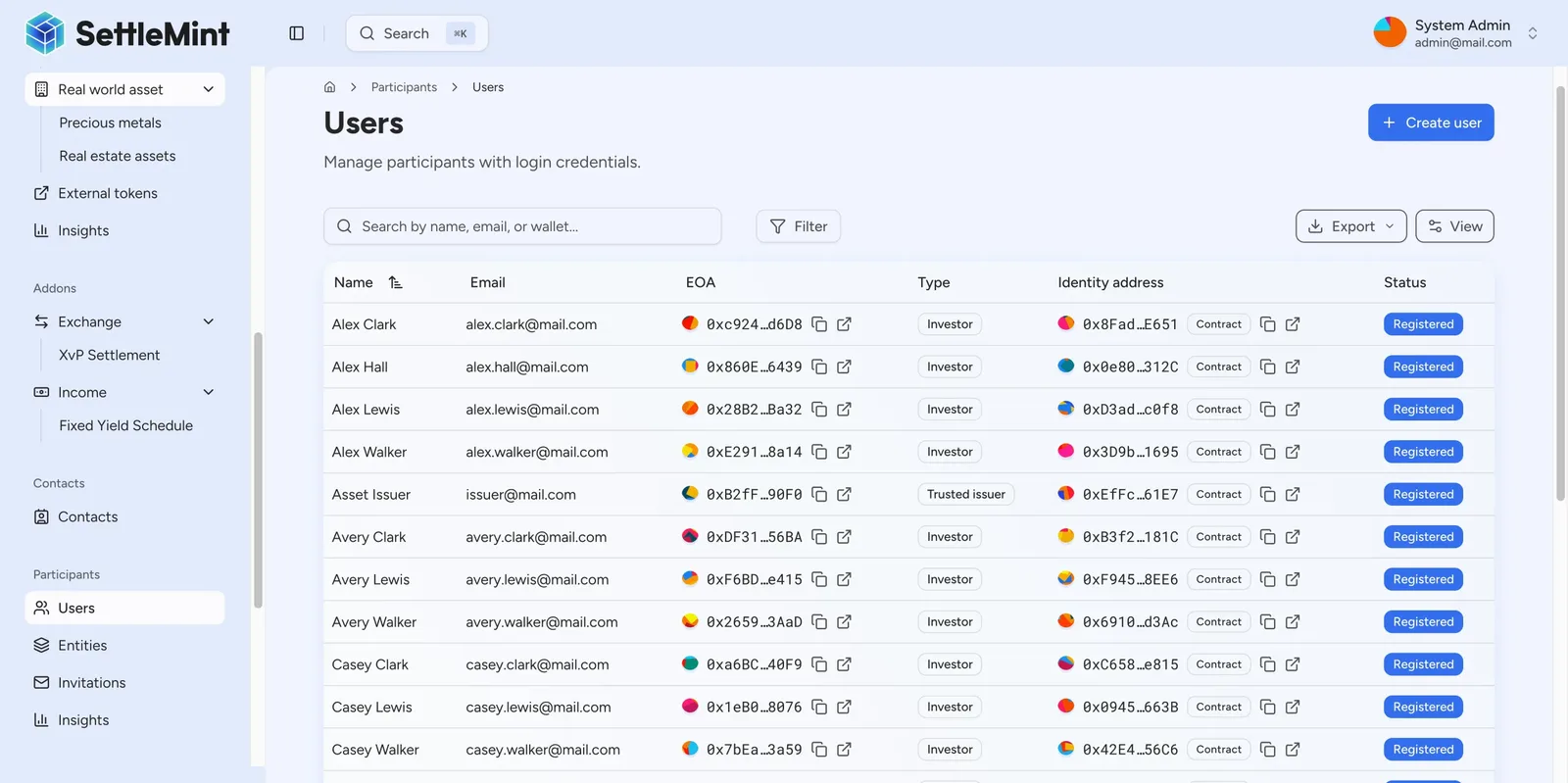The image size is (1568, 783).
Task: Open Fixed Yield Schedule page
Action: pos(125,425)
